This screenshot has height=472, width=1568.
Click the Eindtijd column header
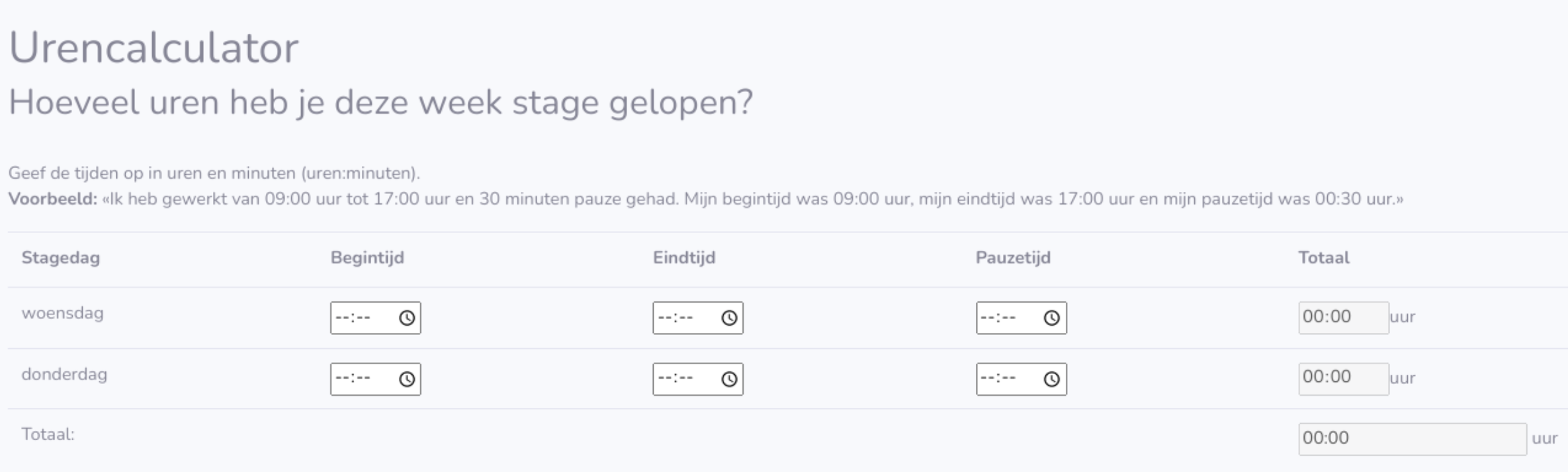[x=684, y=258]
